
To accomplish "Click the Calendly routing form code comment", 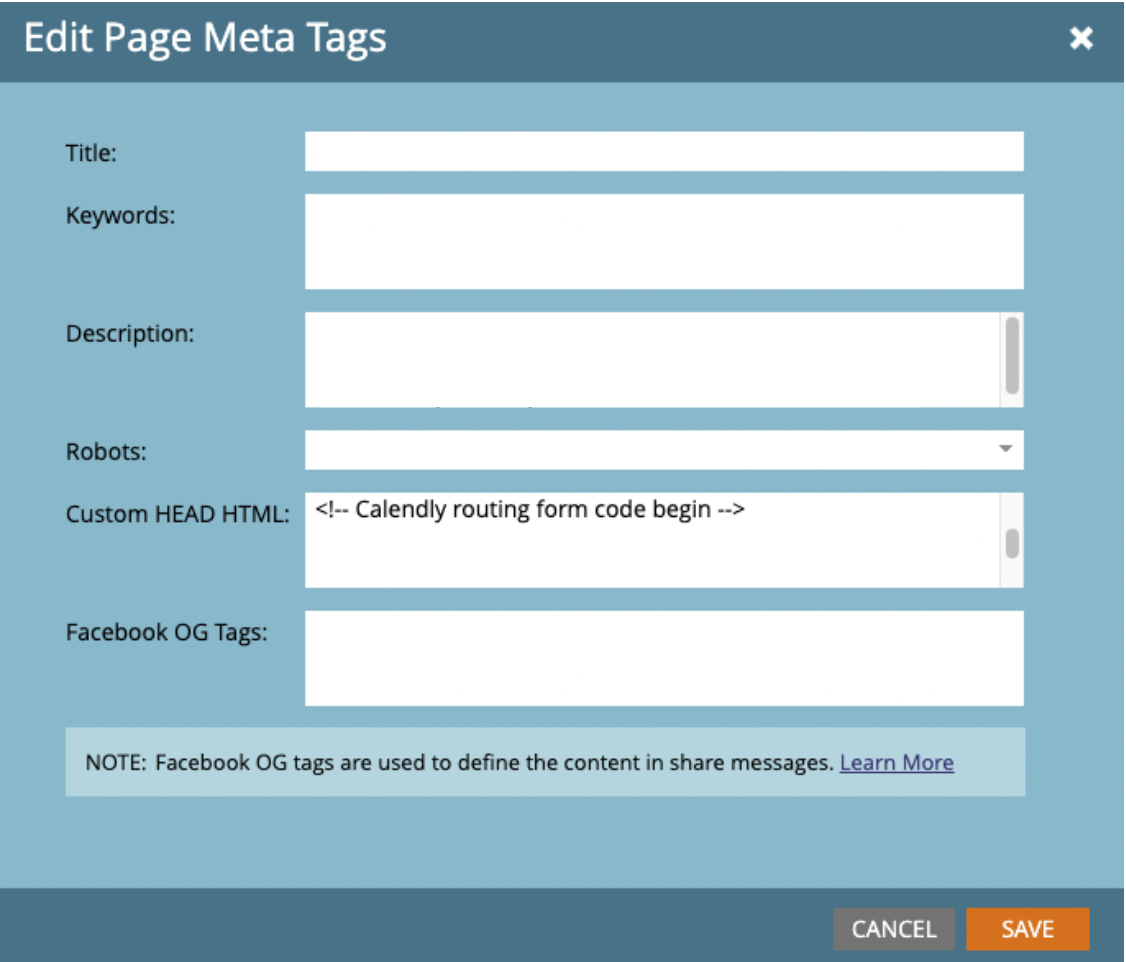I will click(x=530, y=510).
